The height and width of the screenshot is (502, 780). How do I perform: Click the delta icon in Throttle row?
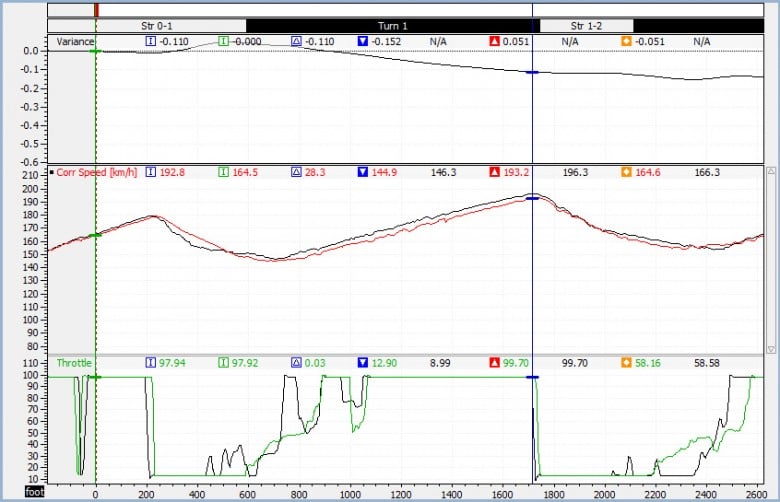(x=296, y=363)
